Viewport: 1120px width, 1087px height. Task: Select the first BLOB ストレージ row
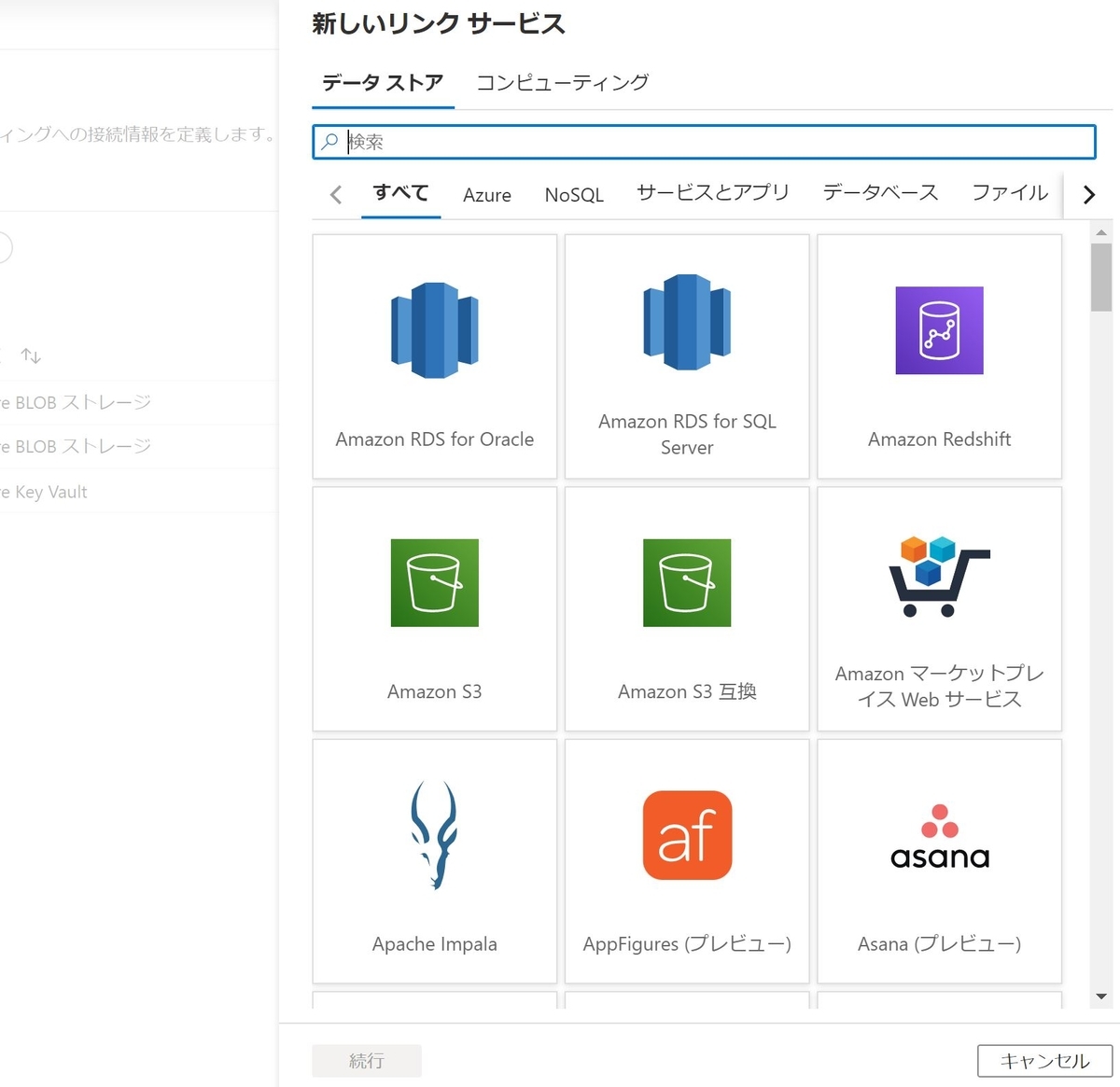138,402
